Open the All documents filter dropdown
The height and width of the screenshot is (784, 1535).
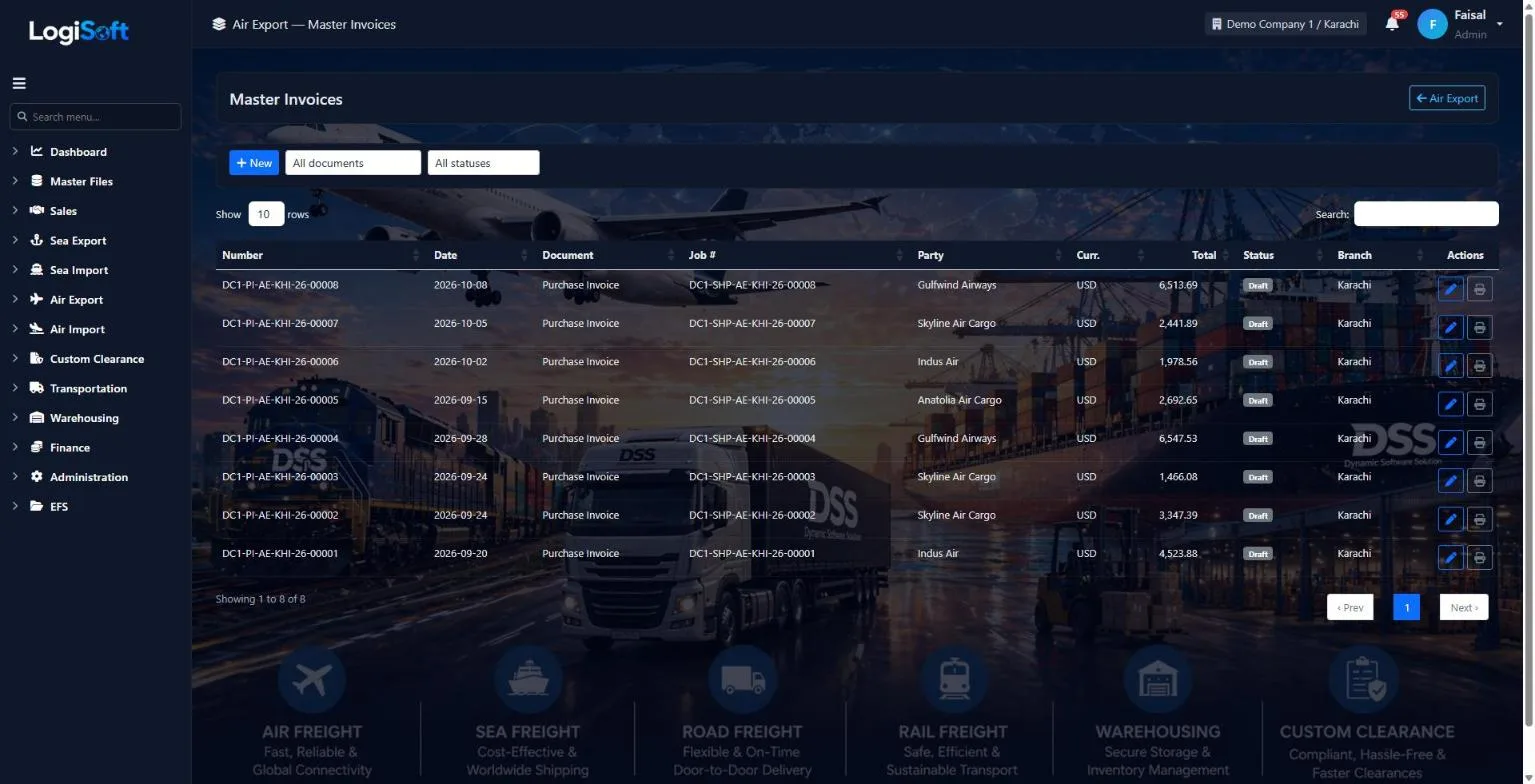tap(353, 163)
